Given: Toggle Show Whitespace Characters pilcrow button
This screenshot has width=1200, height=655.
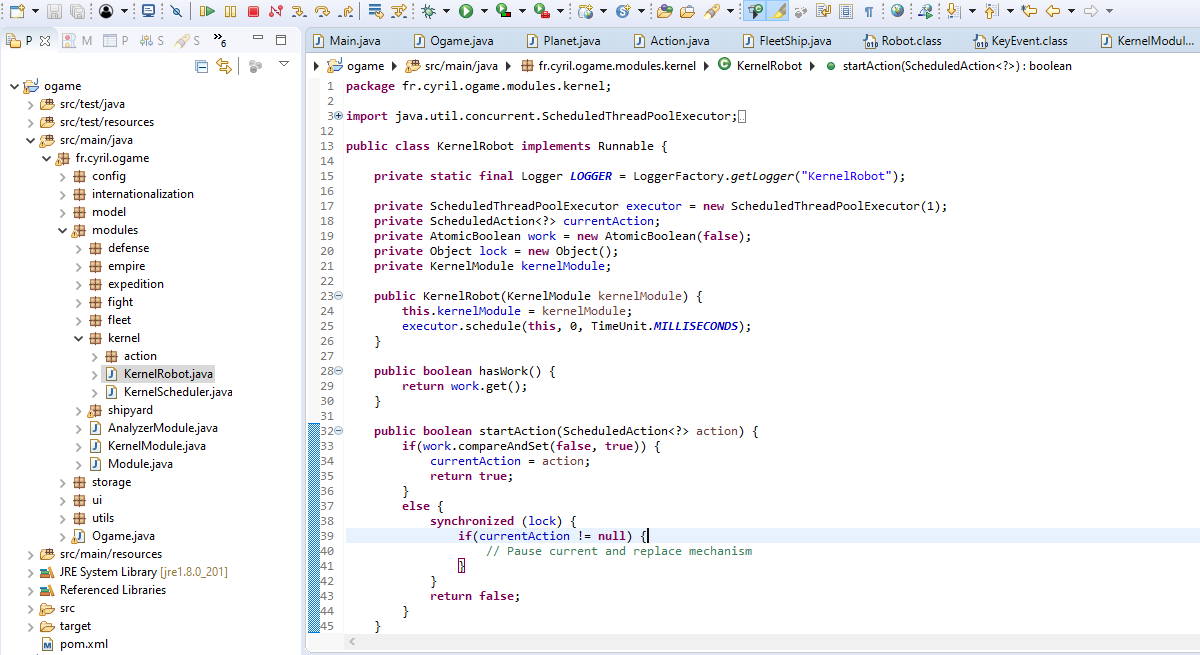Looking at the screenshot, I should 868,11.
